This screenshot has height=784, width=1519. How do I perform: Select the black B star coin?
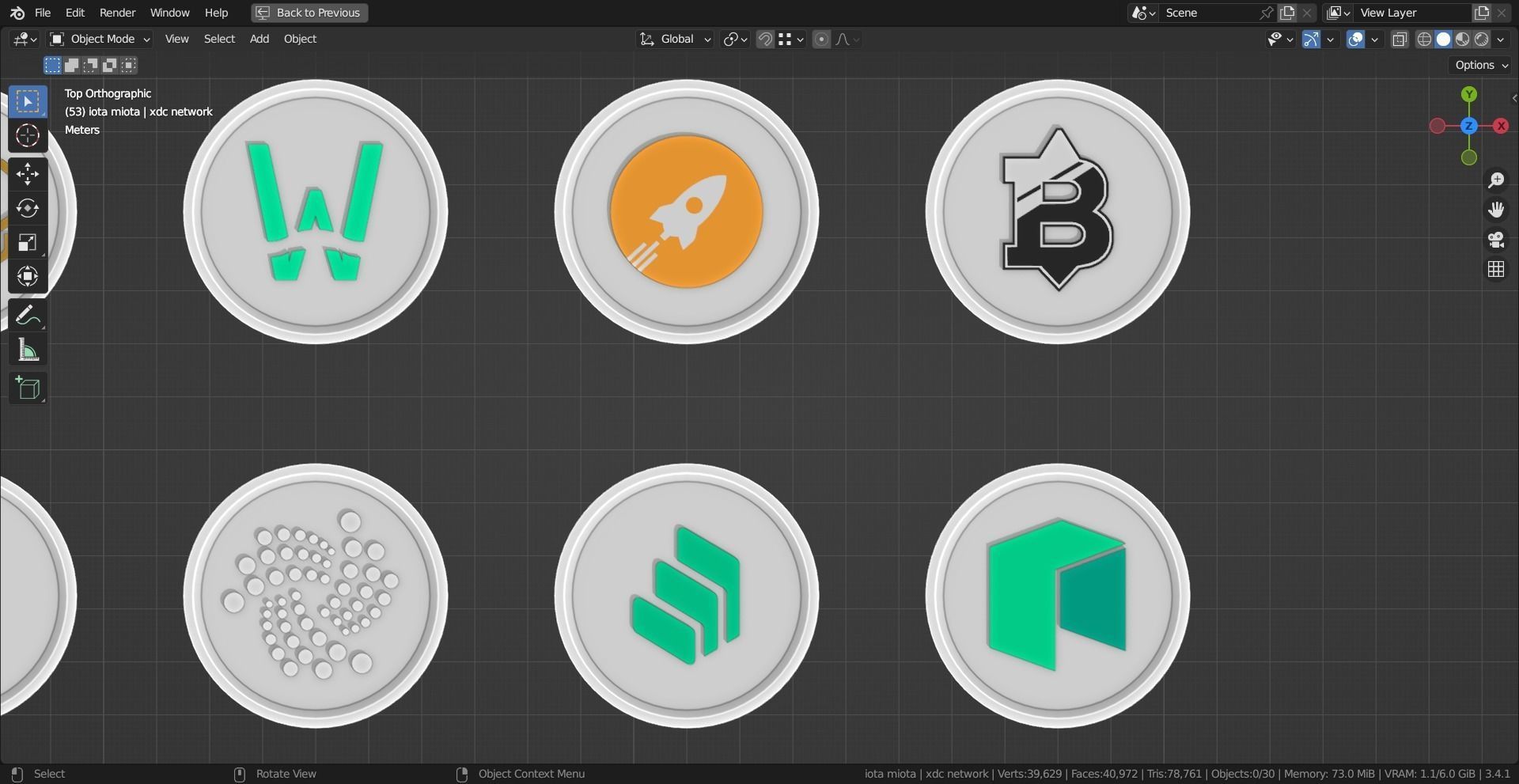coord(1057,211)
